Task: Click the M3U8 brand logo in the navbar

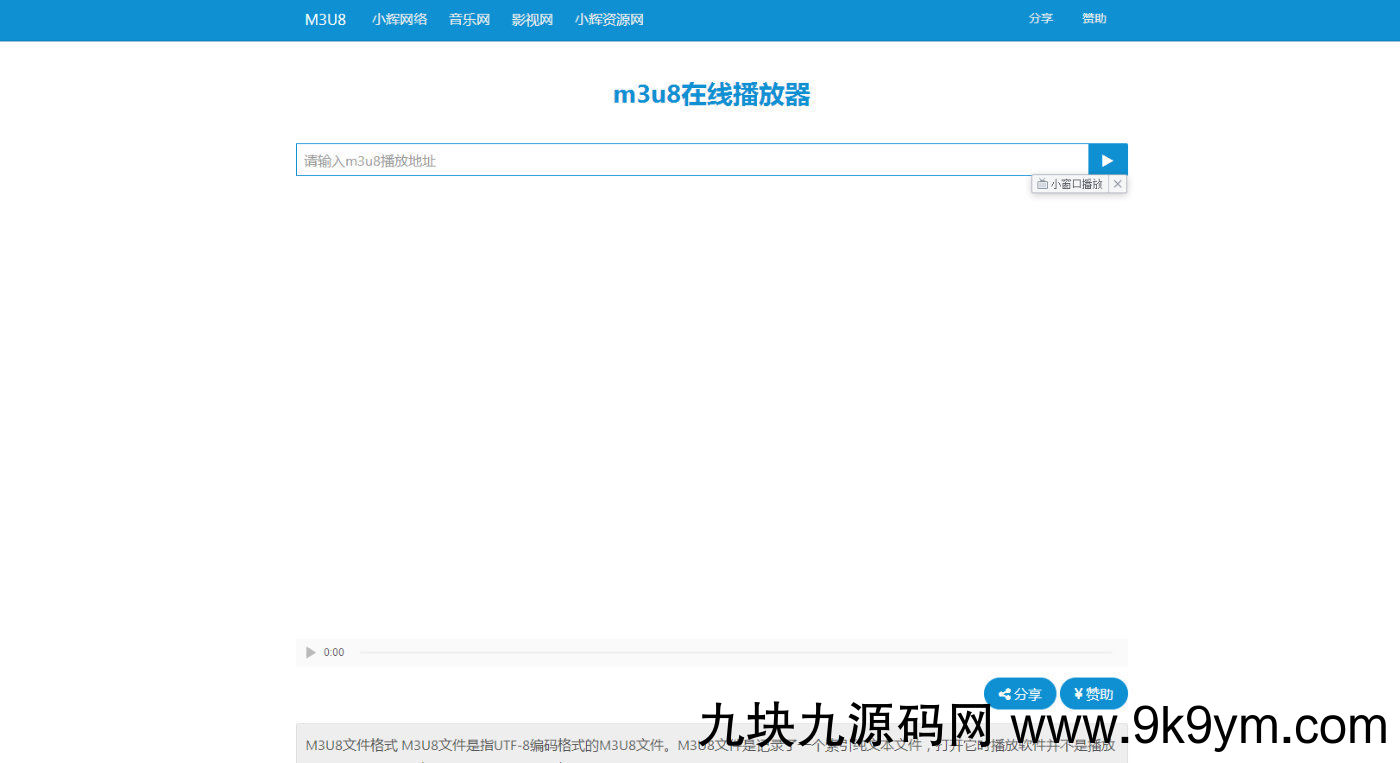Action: (x=324, y=19)
